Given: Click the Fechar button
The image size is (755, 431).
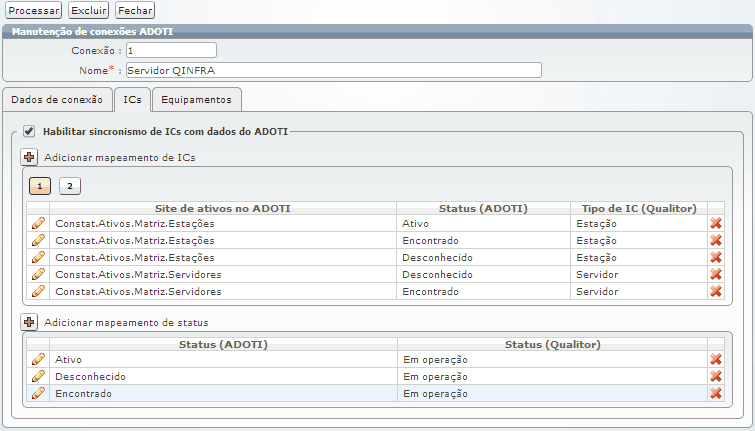Looking at the screenshot, I should (135, 10).
